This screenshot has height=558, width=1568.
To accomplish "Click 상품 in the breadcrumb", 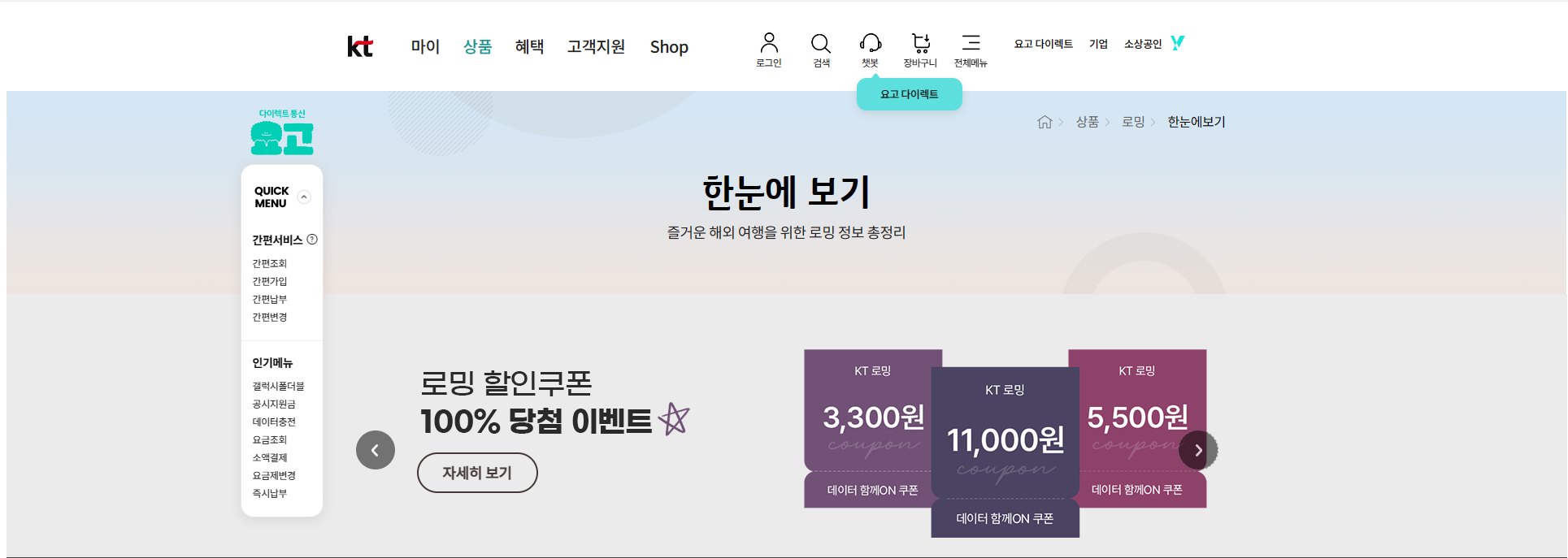I will point(1088,122).
